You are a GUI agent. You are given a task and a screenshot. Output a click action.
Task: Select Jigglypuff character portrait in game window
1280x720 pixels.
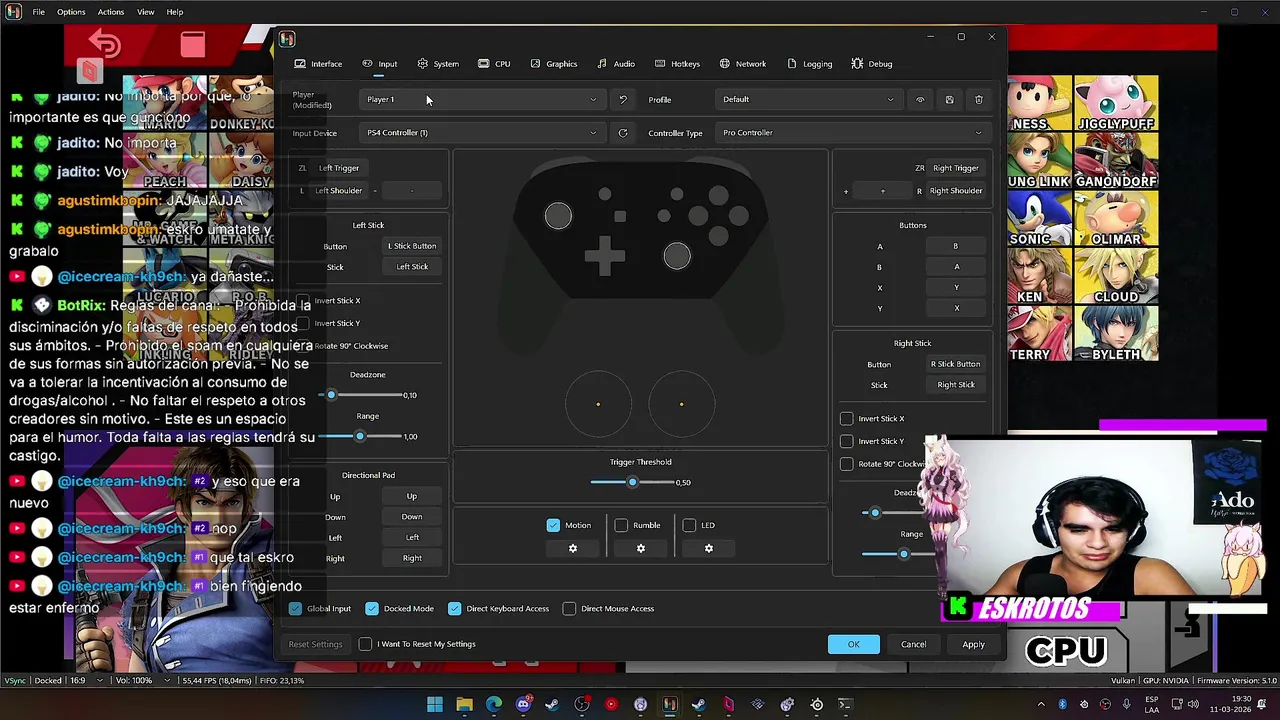[1116, 103]
